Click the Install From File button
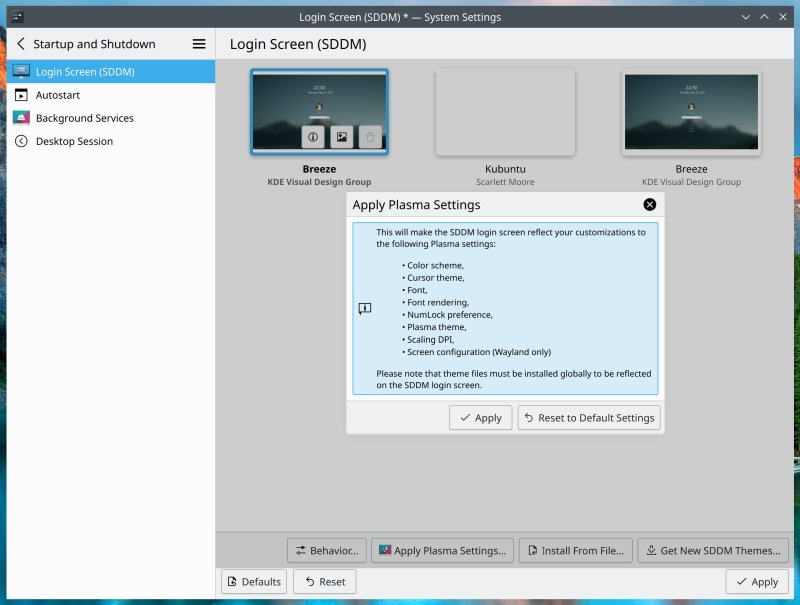 [575, 550]
